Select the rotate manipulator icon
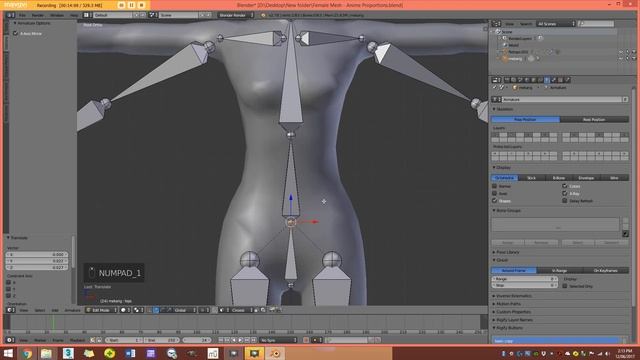 tap(162, 310)
